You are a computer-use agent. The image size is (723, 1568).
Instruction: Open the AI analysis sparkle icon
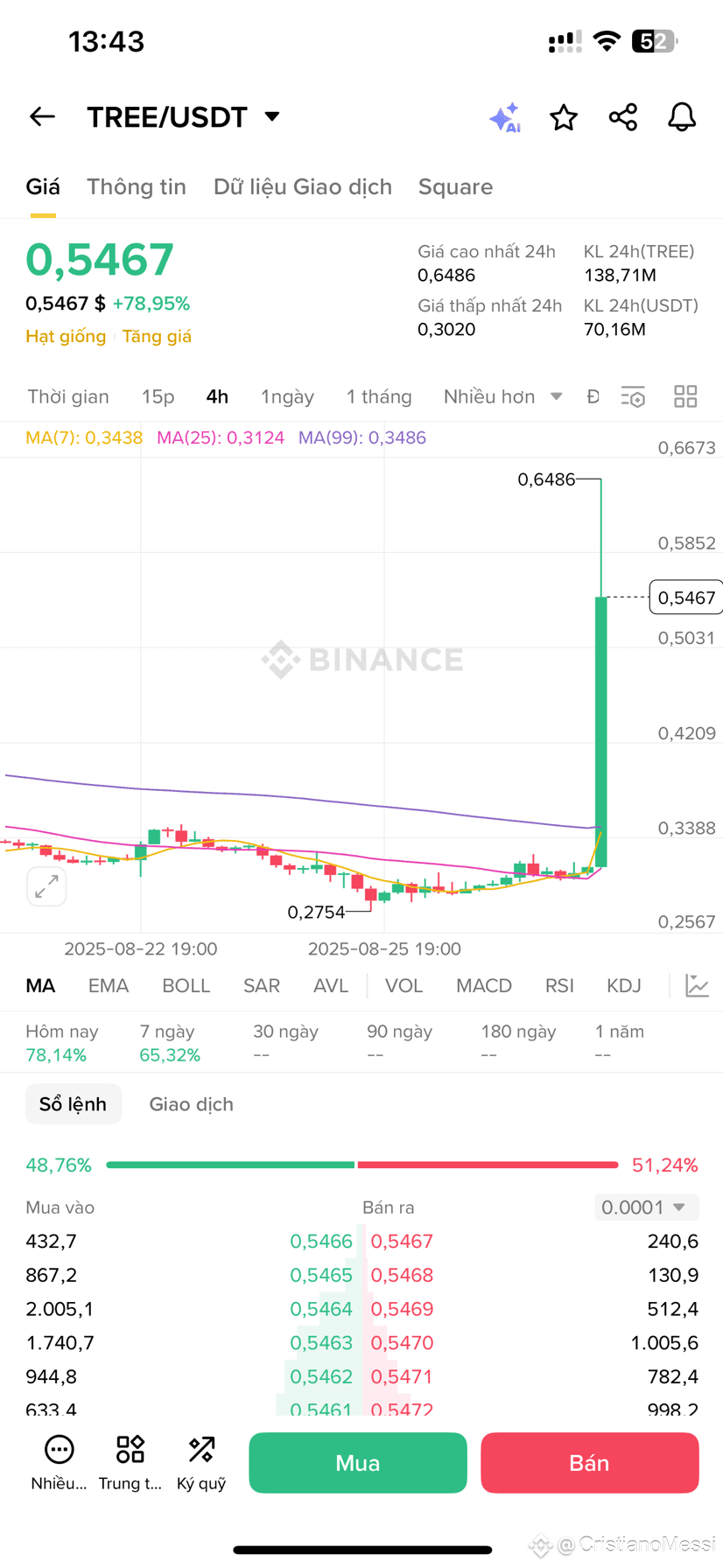coord(505,117)
